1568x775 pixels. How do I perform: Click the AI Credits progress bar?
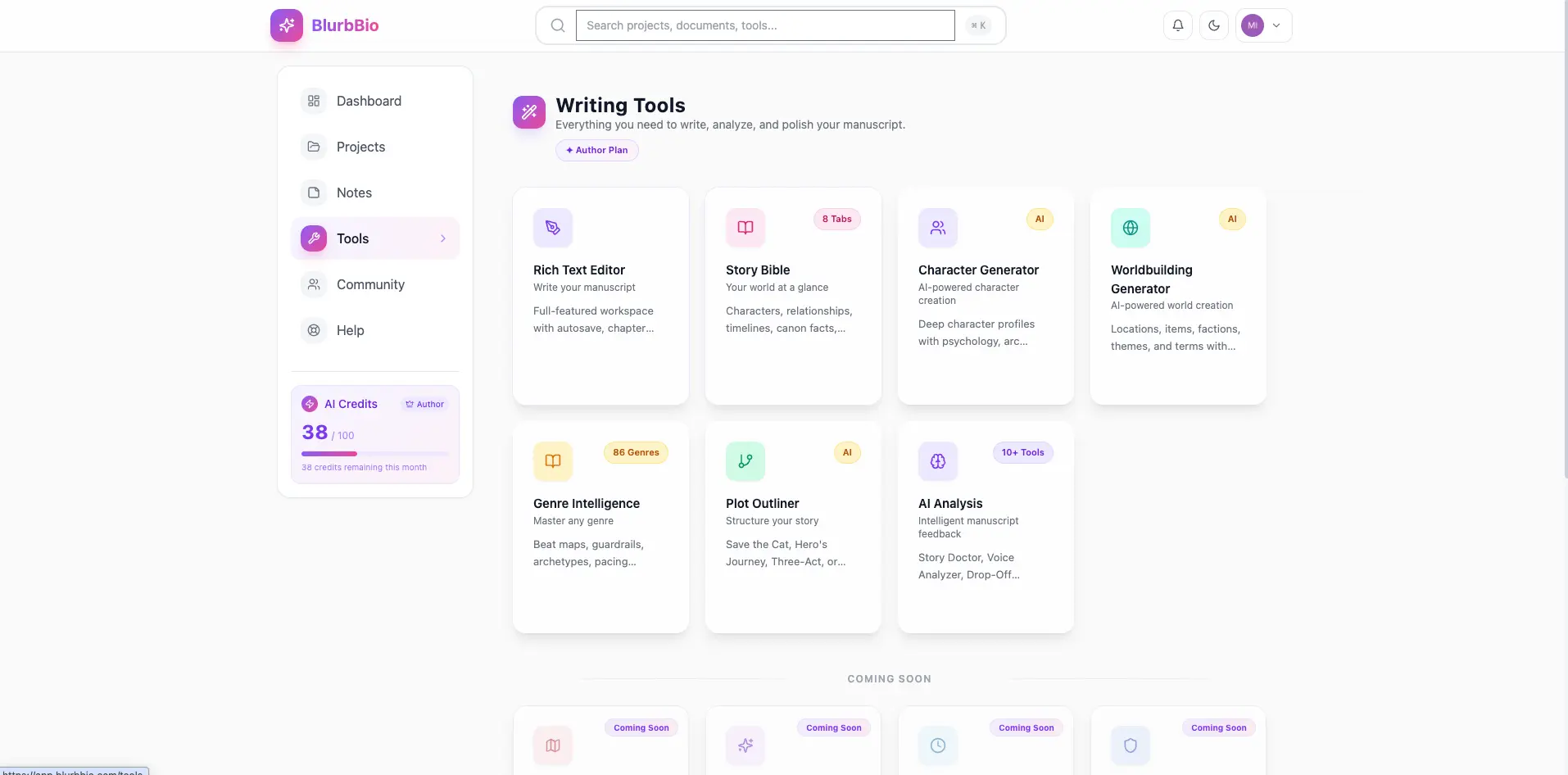pyautogui.click(x=375, y=453)
